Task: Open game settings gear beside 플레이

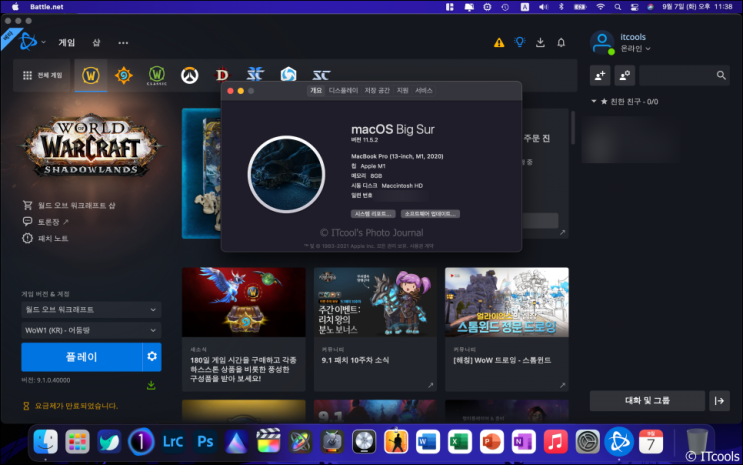Action: coord(152,356)
